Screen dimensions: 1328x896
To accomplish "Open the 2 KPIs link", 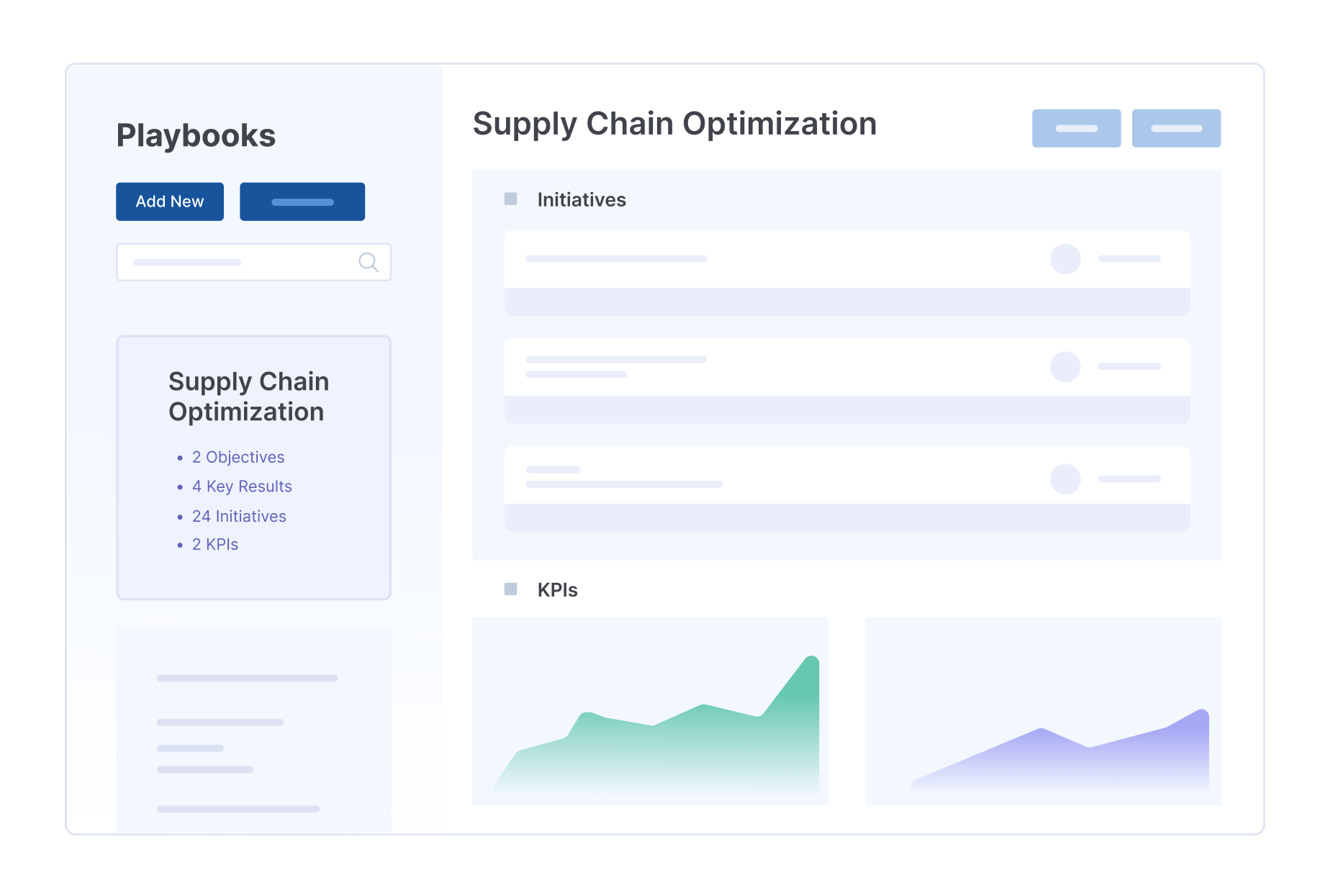I will pyautogui.click(x=215, y=544).
